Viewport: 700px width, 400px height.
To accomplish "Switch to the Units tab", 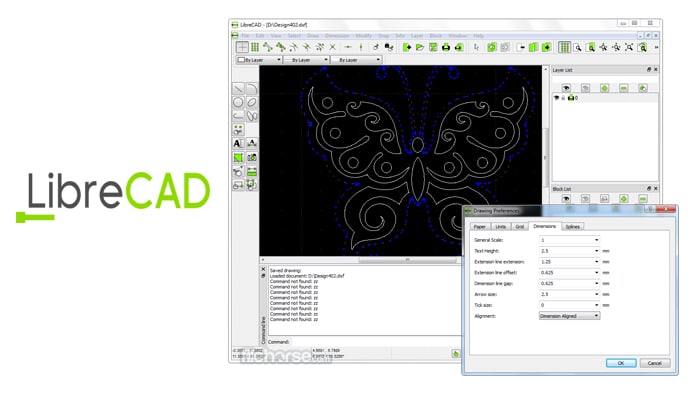I will click(x=501, y=227).
